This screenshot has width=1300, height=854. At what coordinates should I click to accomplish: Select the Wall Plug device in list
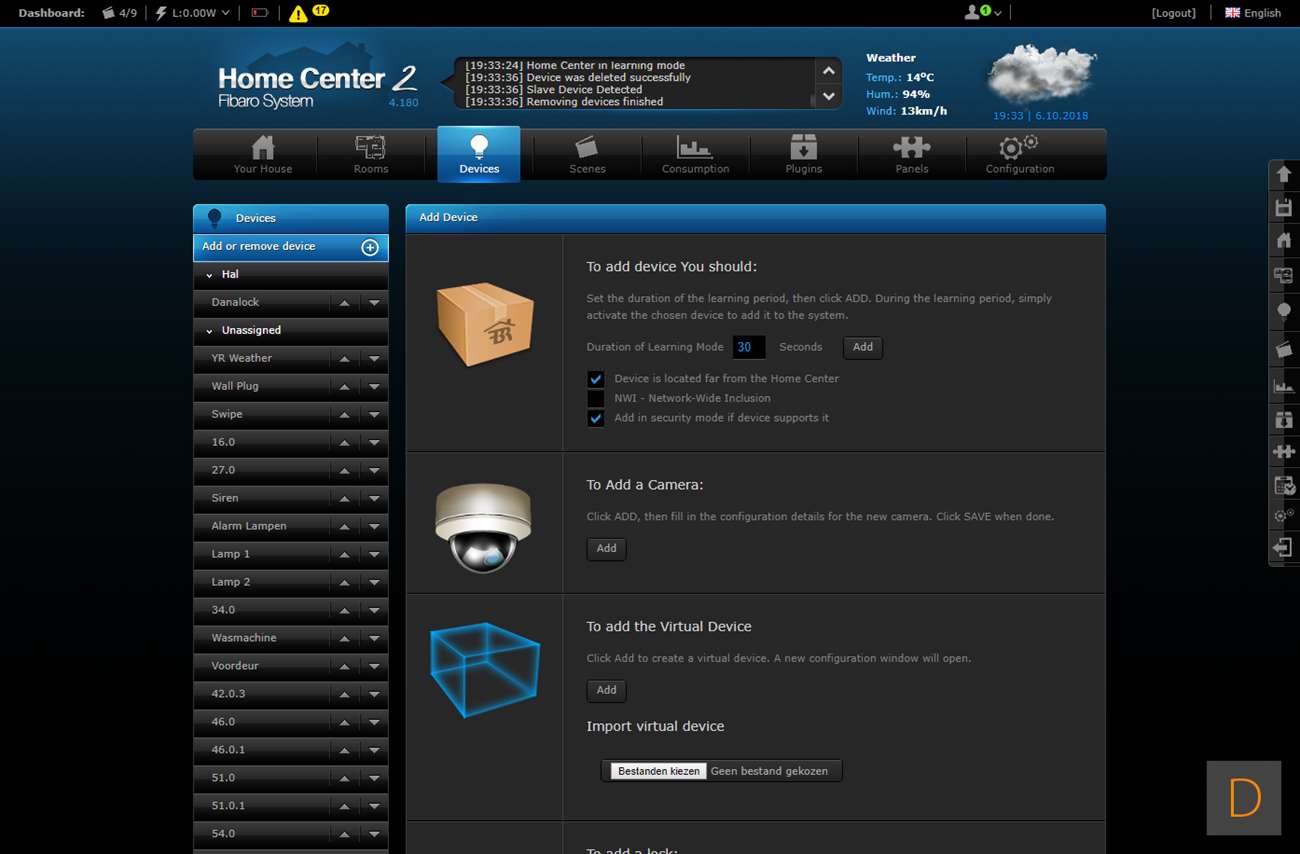235,386
